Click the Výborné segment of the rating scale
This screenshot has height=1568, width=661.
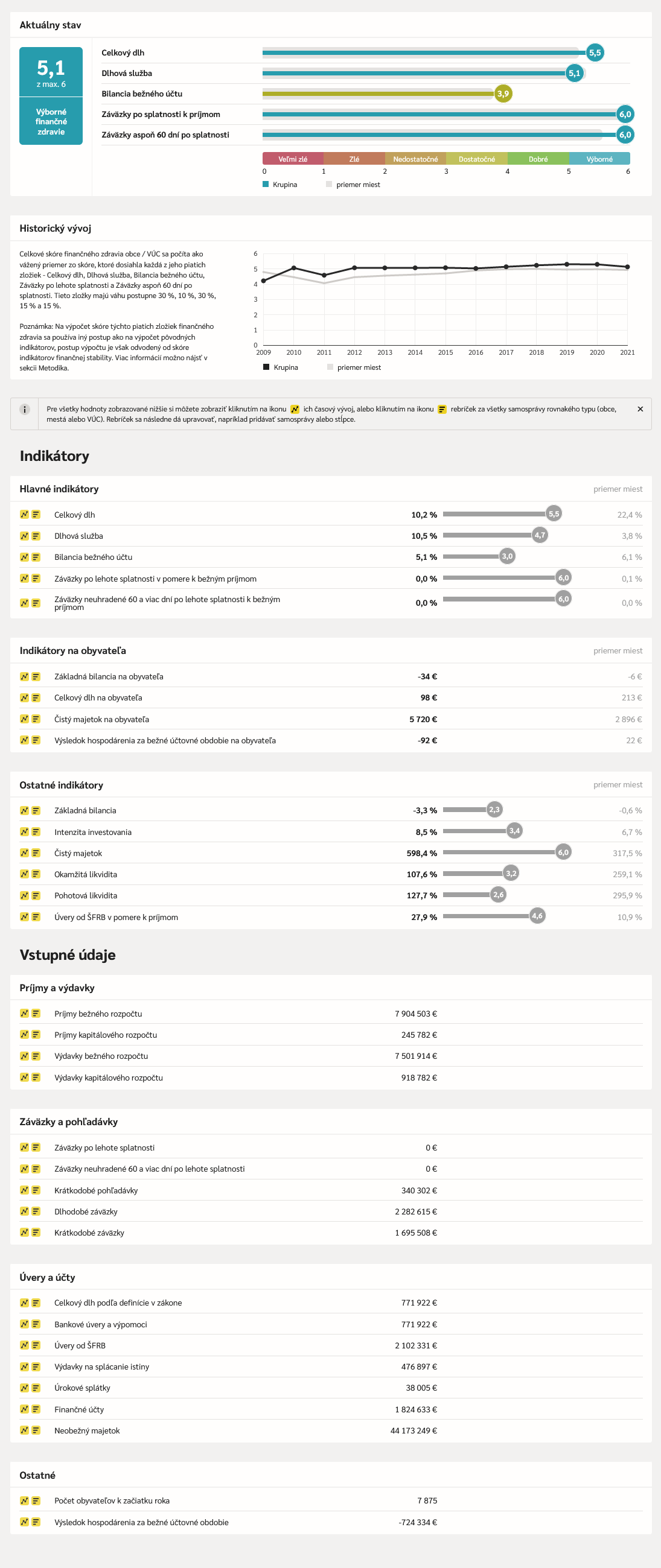tap(599, 159)
